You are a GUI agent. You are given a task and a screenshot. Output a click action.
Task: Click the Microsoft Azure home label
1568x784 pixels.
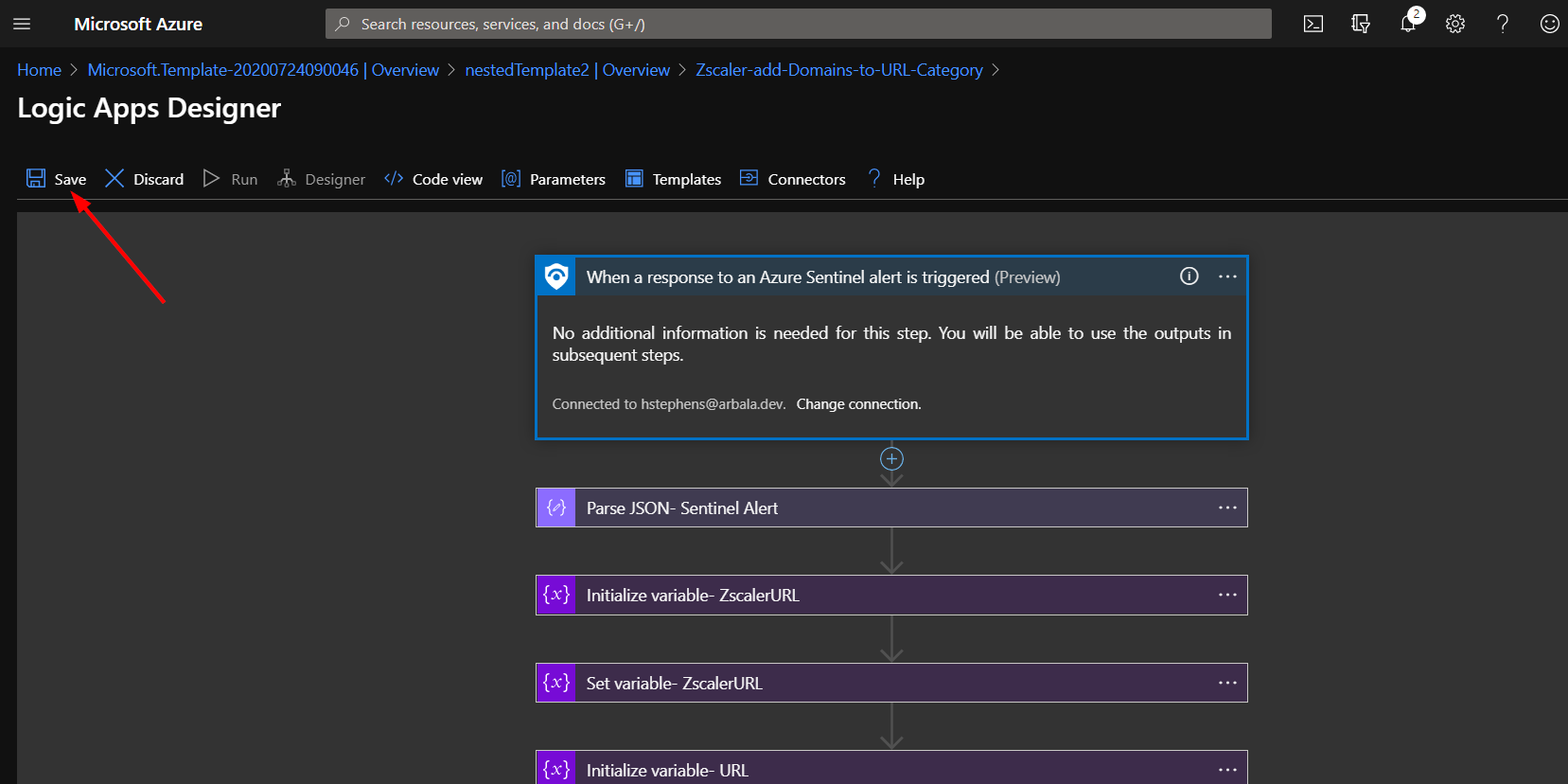[138, 24]
